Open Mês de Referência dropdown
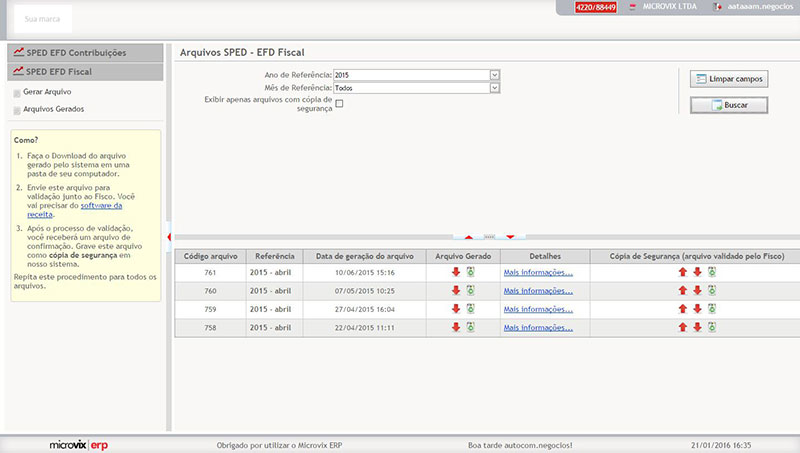 [494, 88]
